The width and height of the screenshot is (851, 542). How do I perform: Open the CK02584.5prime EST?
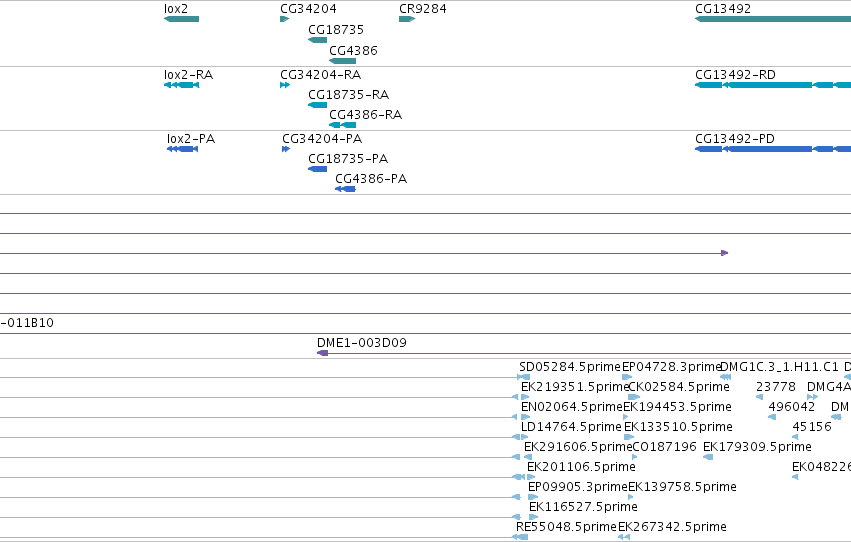(x=634, y=397)
